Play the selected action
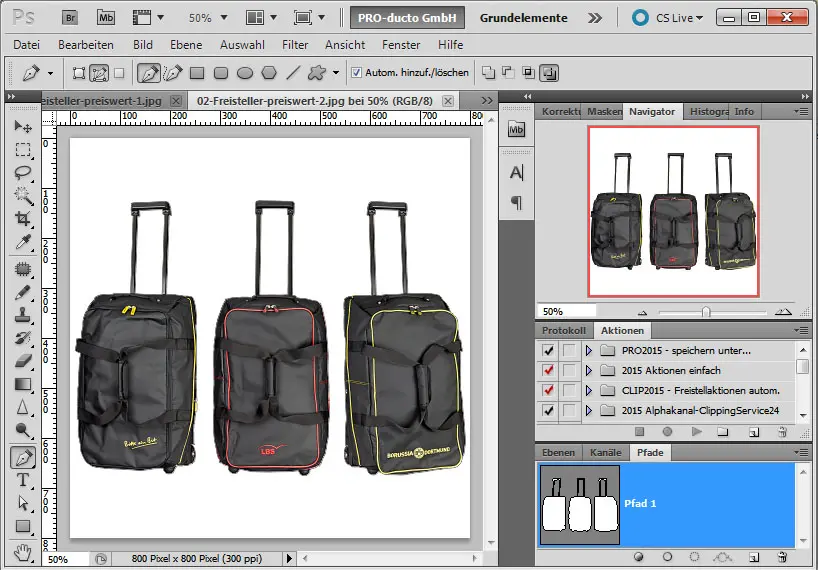 tap(696, 432)
